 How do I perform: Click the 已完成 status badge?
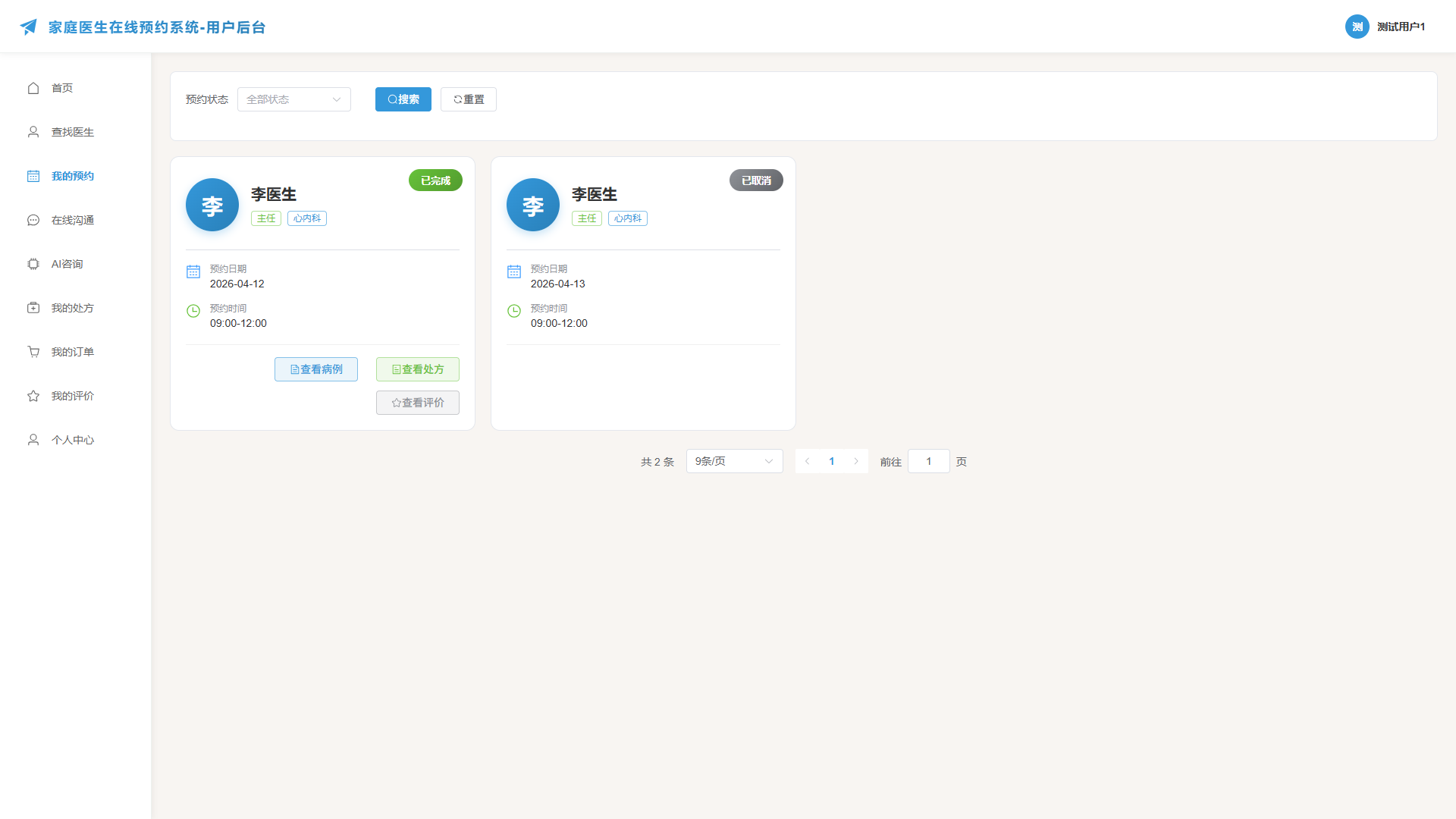tap(436, 180)
